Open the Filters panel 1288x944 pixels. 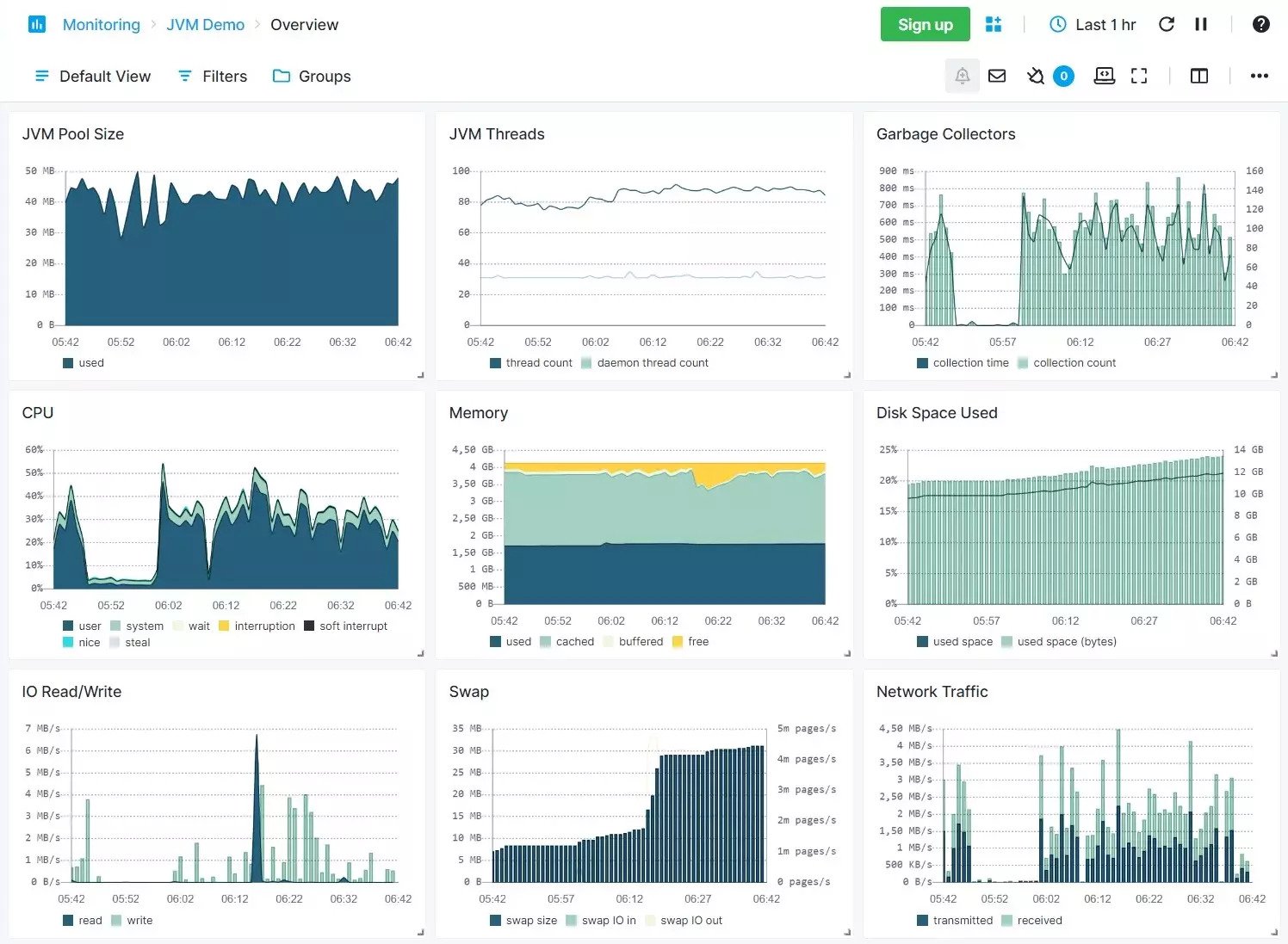[213, 76]
